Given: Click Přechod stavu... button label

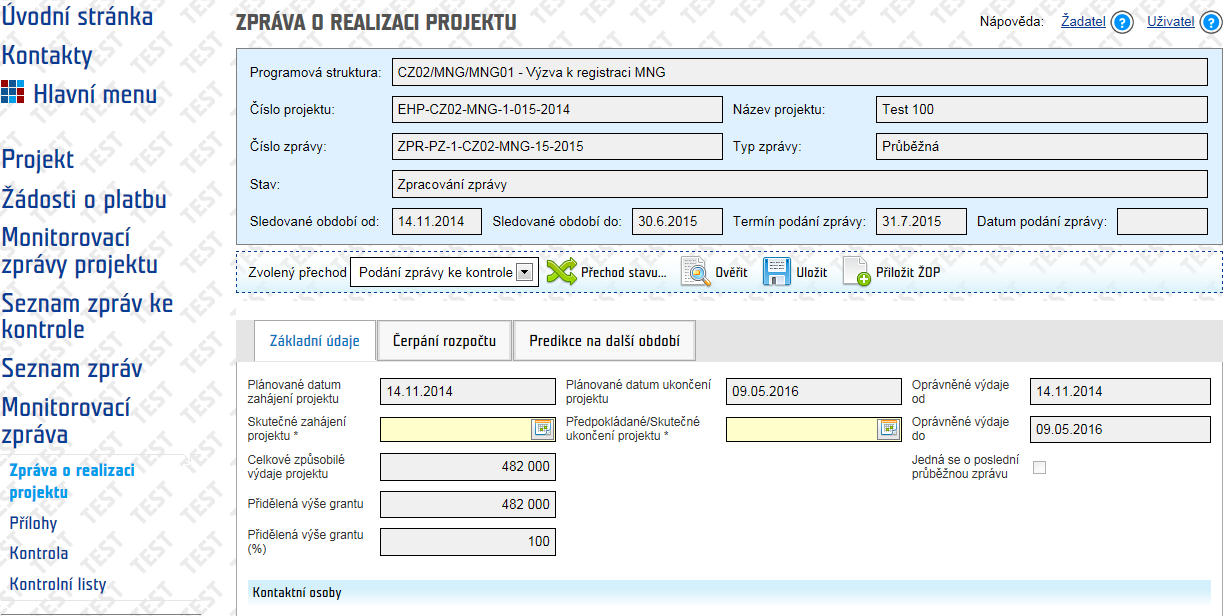Looking at the screenshot, I should coord(623,272).
